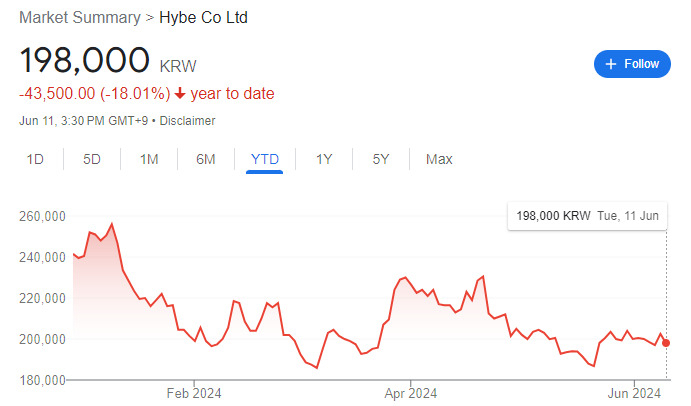Choose the YTD range tab
The image size is (691, 406).
pos(264,159)
